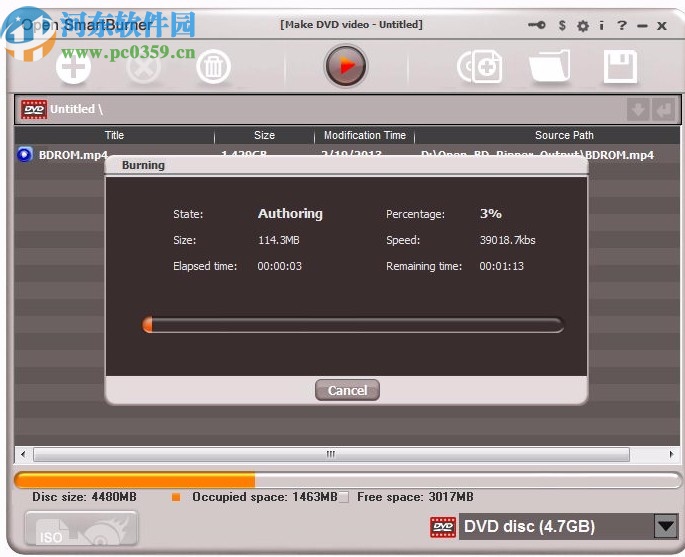Click the Disc size: 4480MB label
The width and height of the screenshot is (685, 557).
tap(84, 497)
